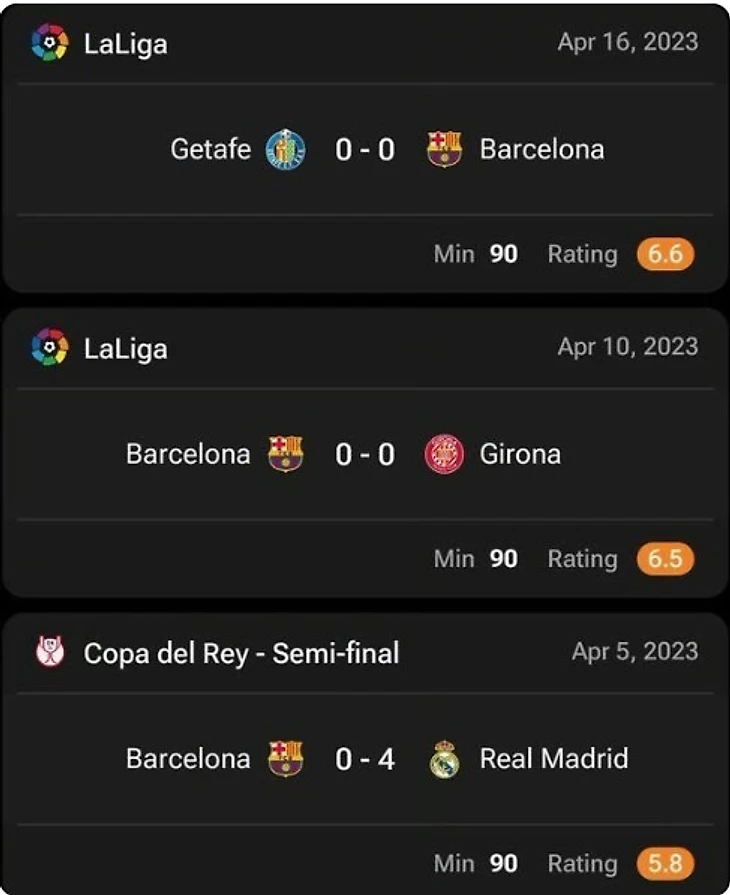Image resolution: width=730 pixels, height=895 pixels.
Task: Click the LaLiga logo in Girona match card
Action: 50,348
